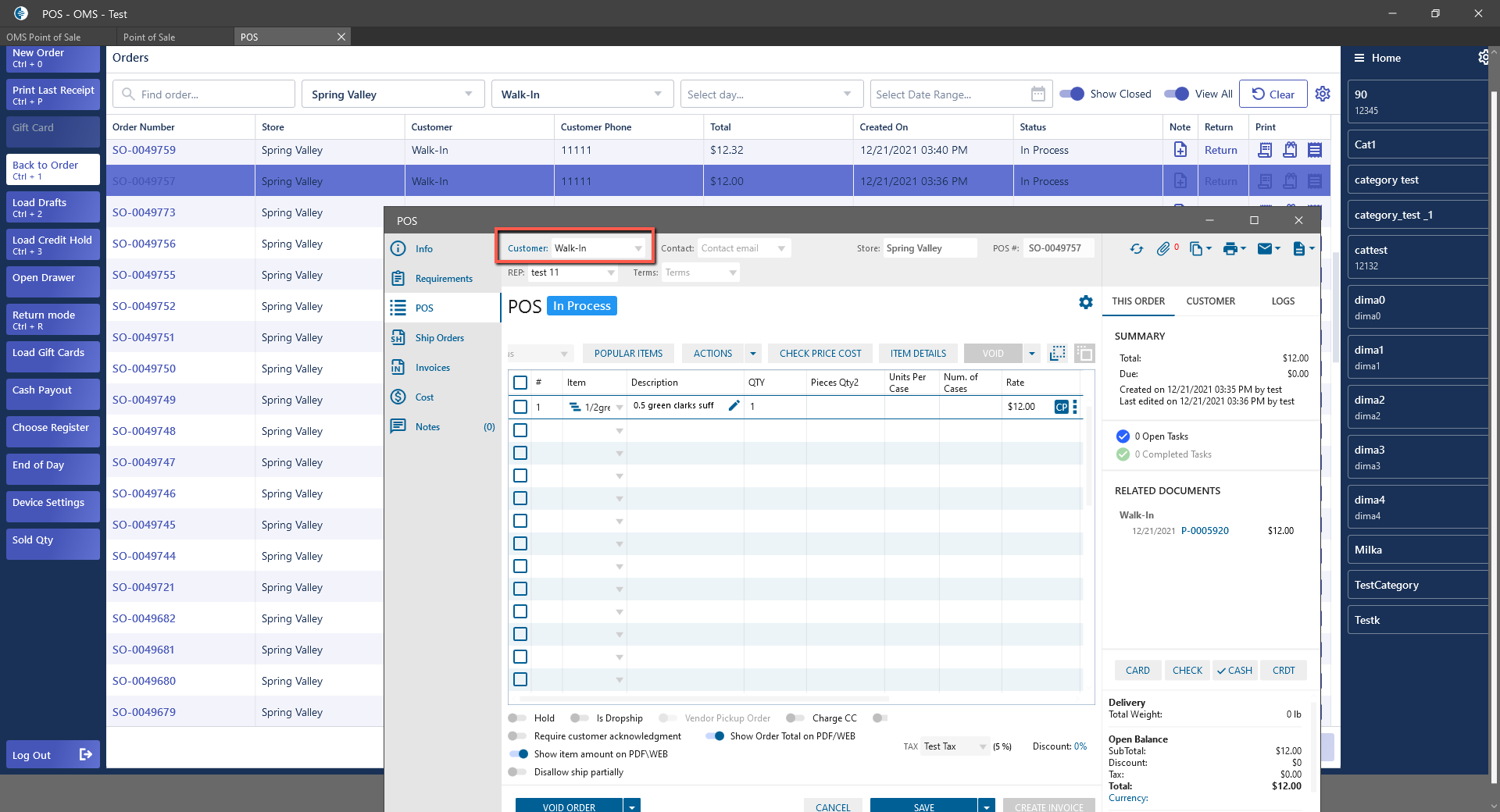Viewport: 1500px width, 812px height.
Task: Click the CHECK PRICE COST button
Action: pyautogui.click(x=820, y=354)
